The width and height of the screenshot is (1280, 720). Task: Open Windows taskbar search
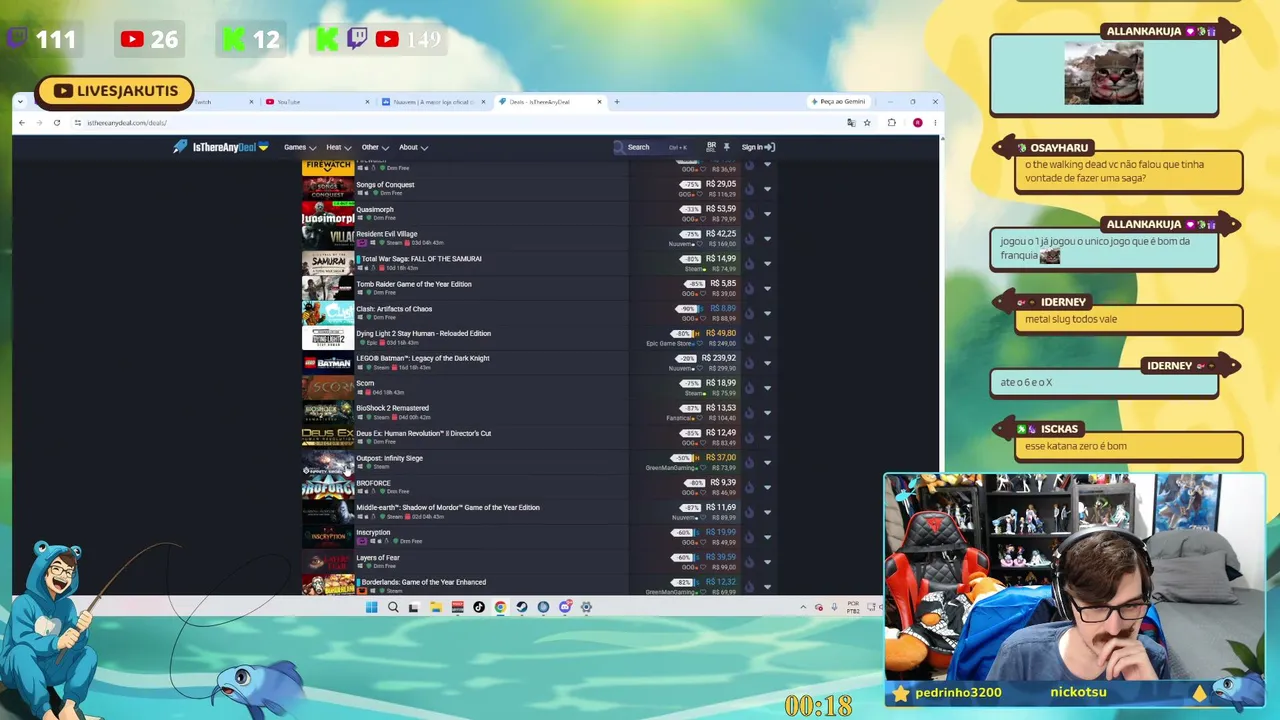pos(393,607)
